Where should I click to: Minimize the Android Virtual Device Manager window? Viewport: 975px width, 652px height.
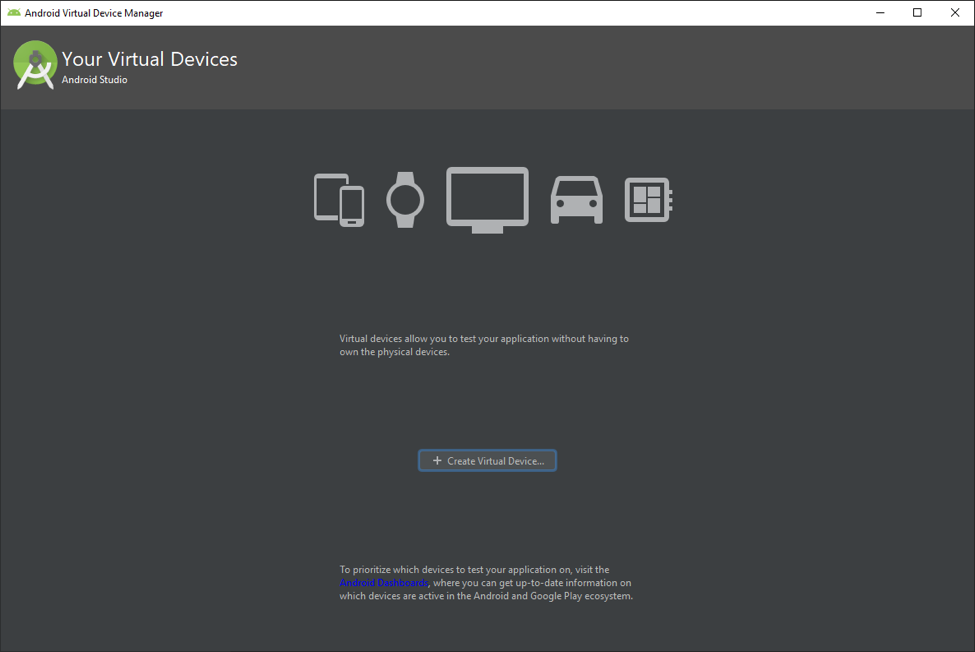click(x=880, y=12)
